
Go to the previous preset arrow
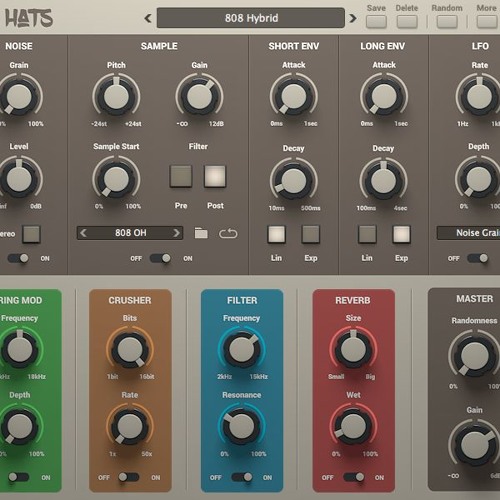tap(148, 18)
